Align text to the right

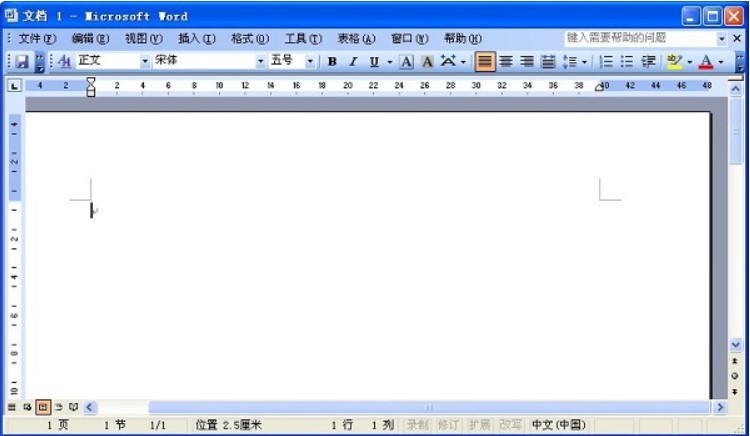(x=527, y=61)
